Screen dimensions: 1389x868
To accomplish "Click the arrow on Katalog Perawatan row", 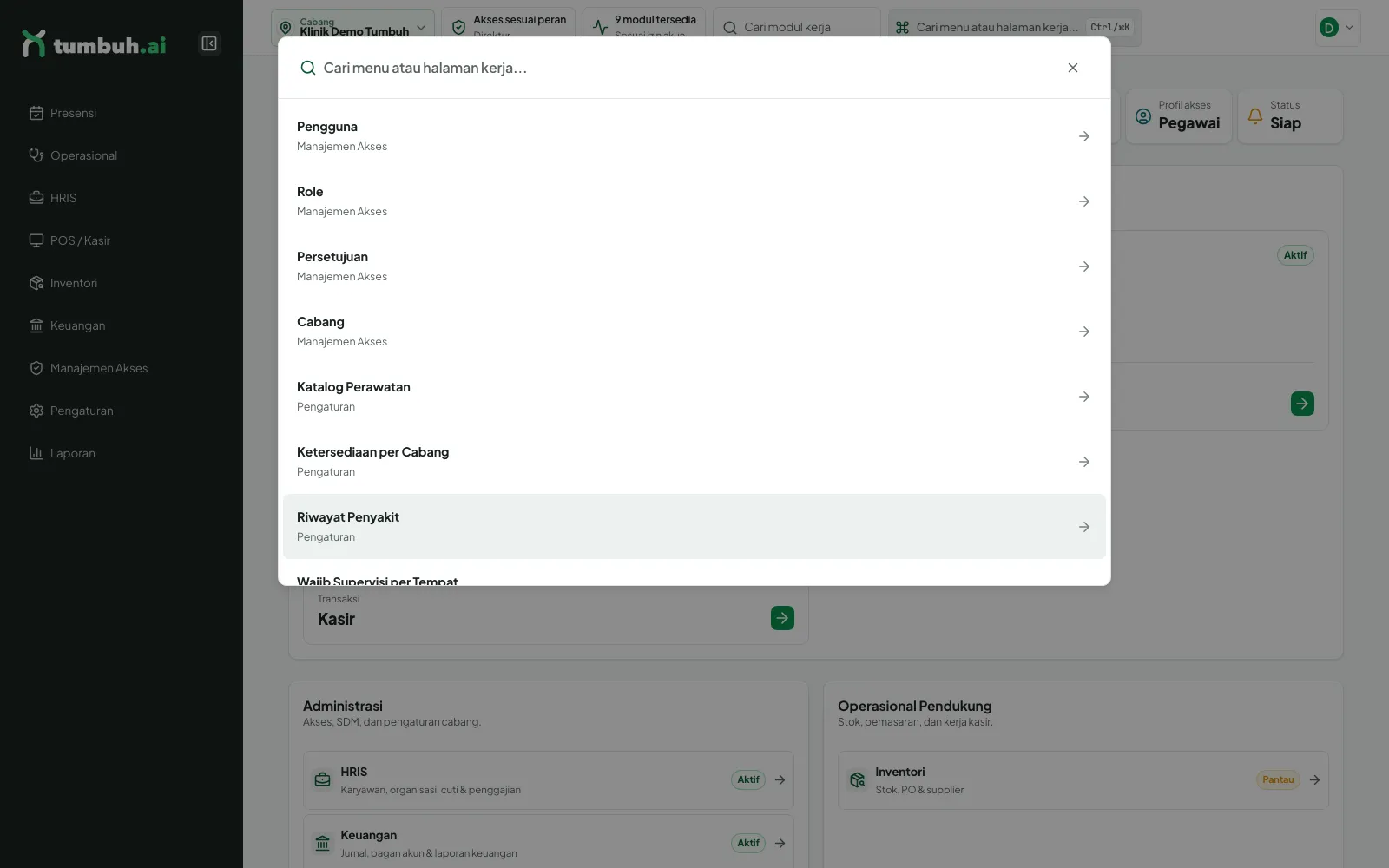I will (1084, 397).
